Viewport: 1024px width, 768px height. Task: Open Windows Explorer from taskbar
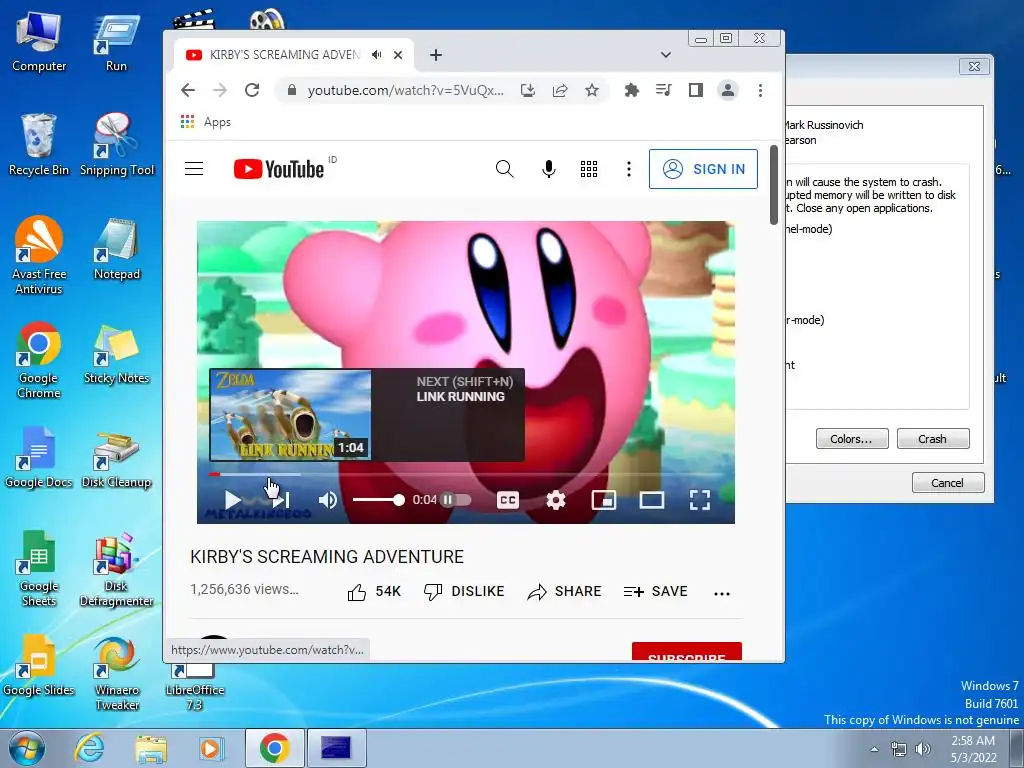click(x=151, y=748)
